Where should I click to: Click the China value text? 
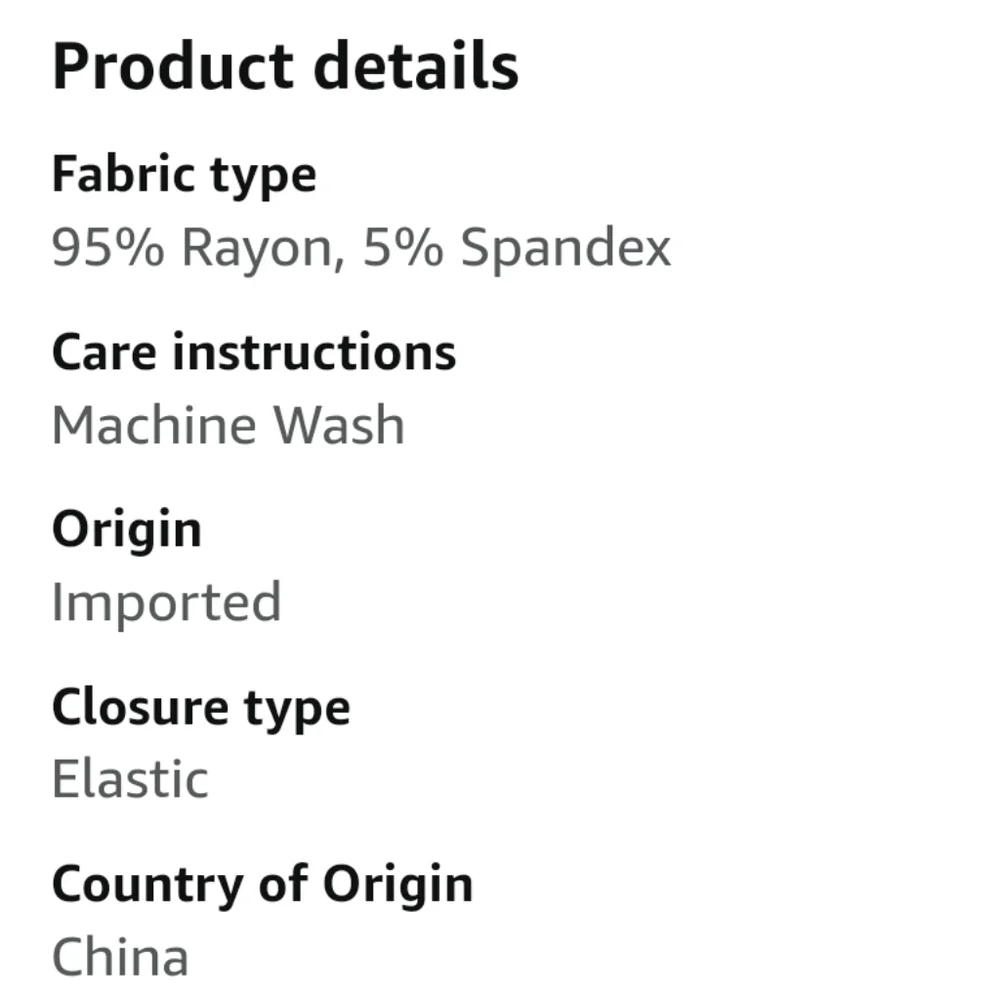(121, 957)
